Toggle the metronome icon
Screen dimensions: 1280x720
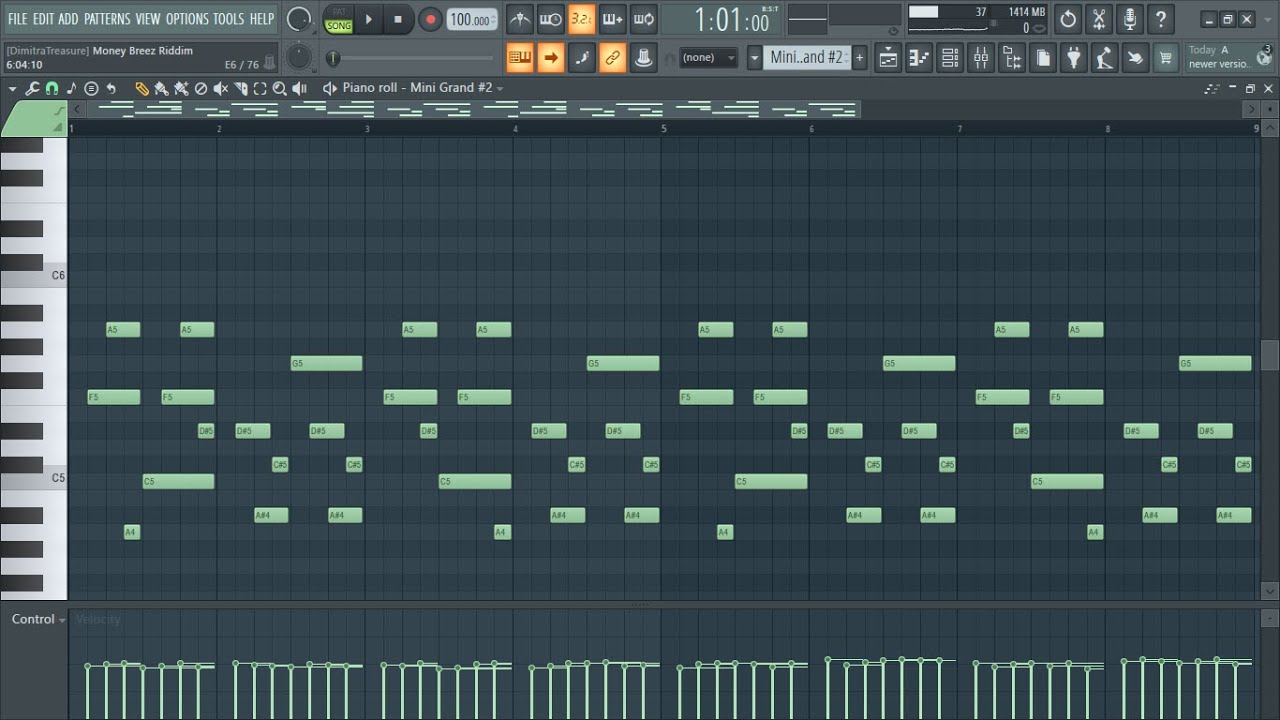(x=519, y=19)
